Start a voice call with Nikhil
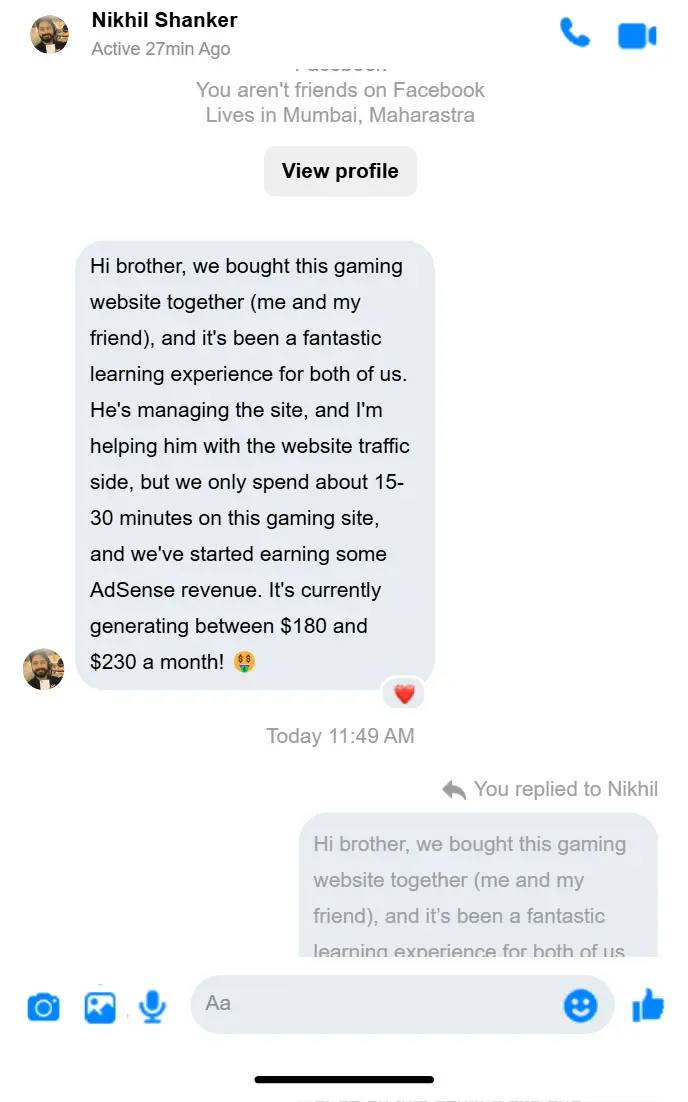Viewport: 688px width, 1102px height. 575,34
